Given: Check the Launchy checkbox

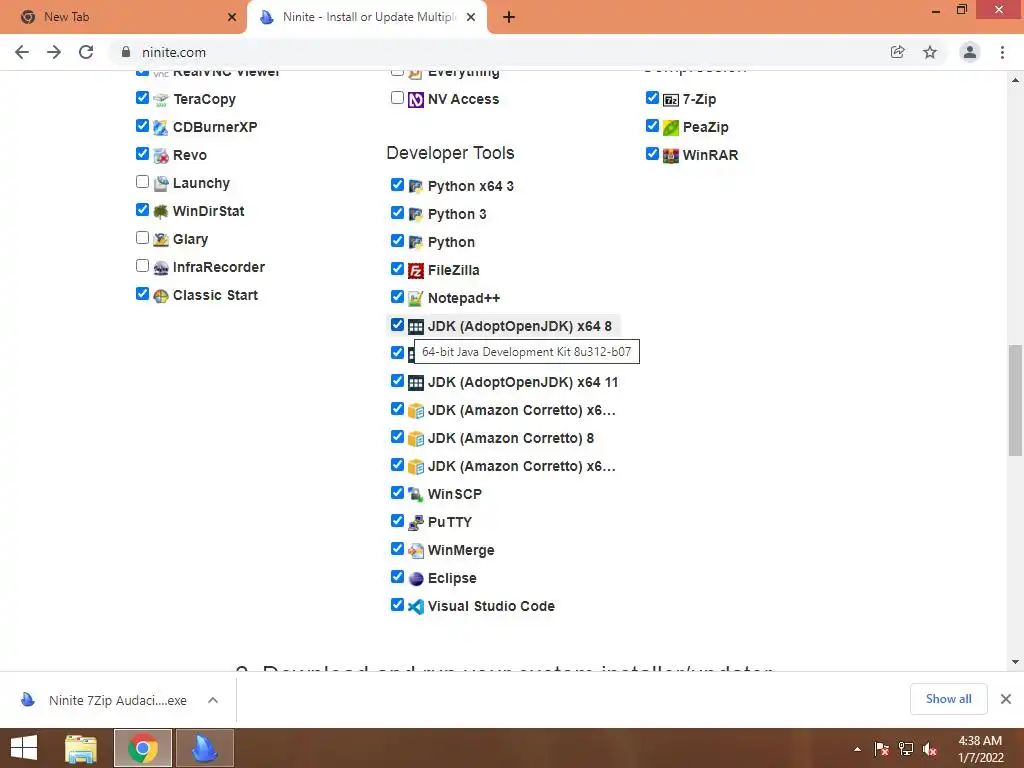Looking at the screenshot, I should click(x=142, y=182).
